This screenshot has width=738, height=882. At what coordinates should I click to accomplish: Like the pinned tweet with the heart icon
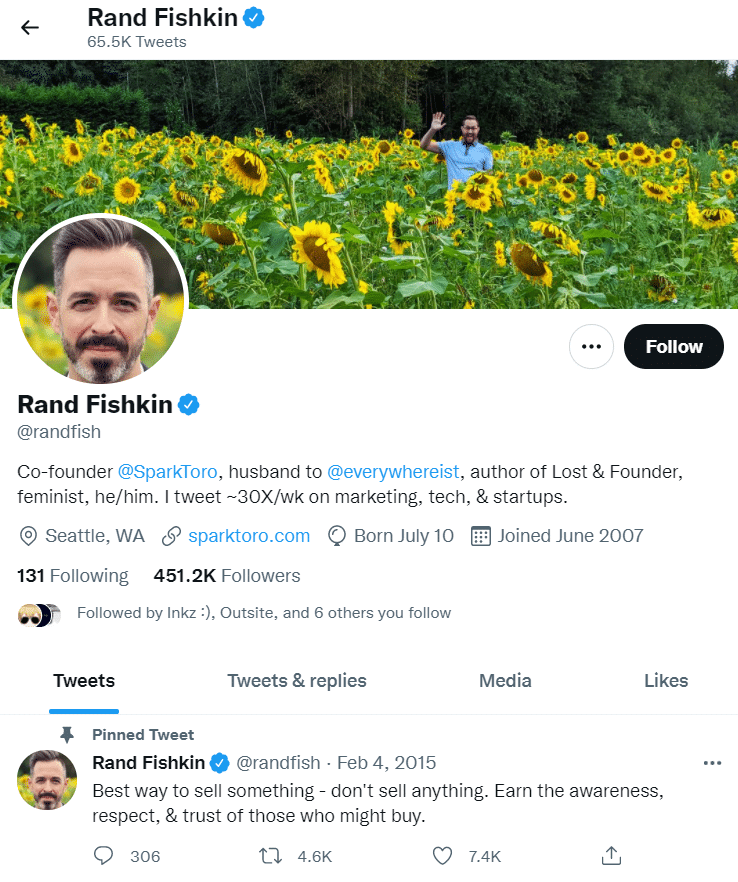441,856
